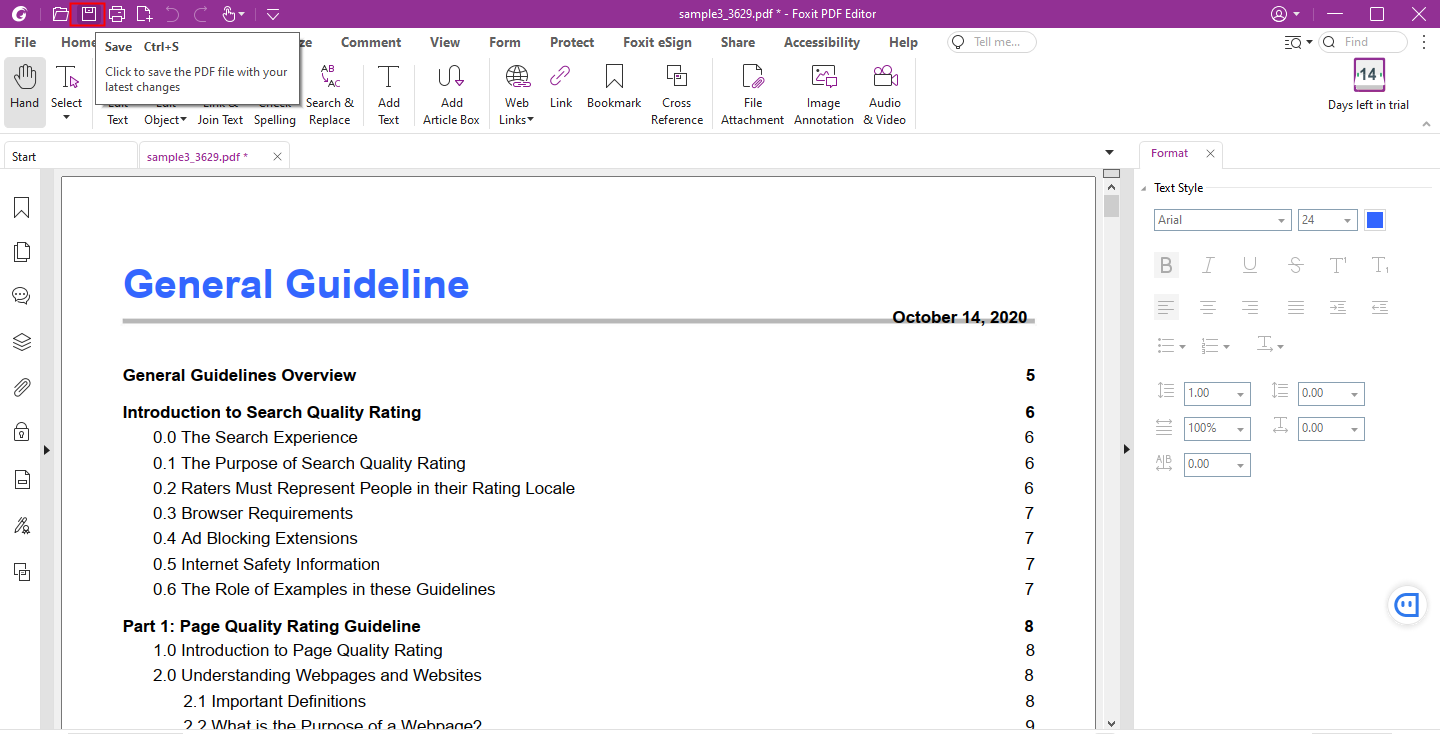The image size is (1440, 734).
Task: Toggle Bold in the Format panel
Action: 1166,265
